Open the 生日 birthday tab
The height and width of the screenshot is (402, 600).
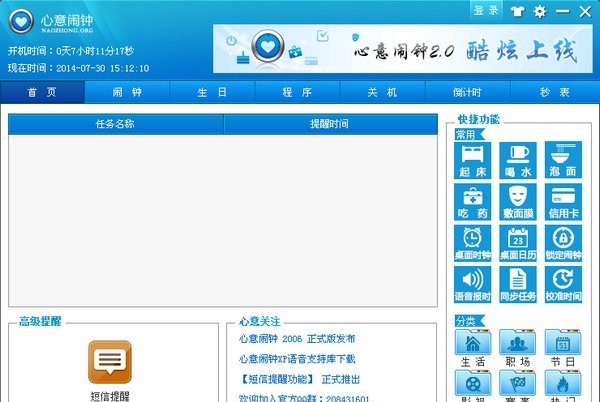212,92
